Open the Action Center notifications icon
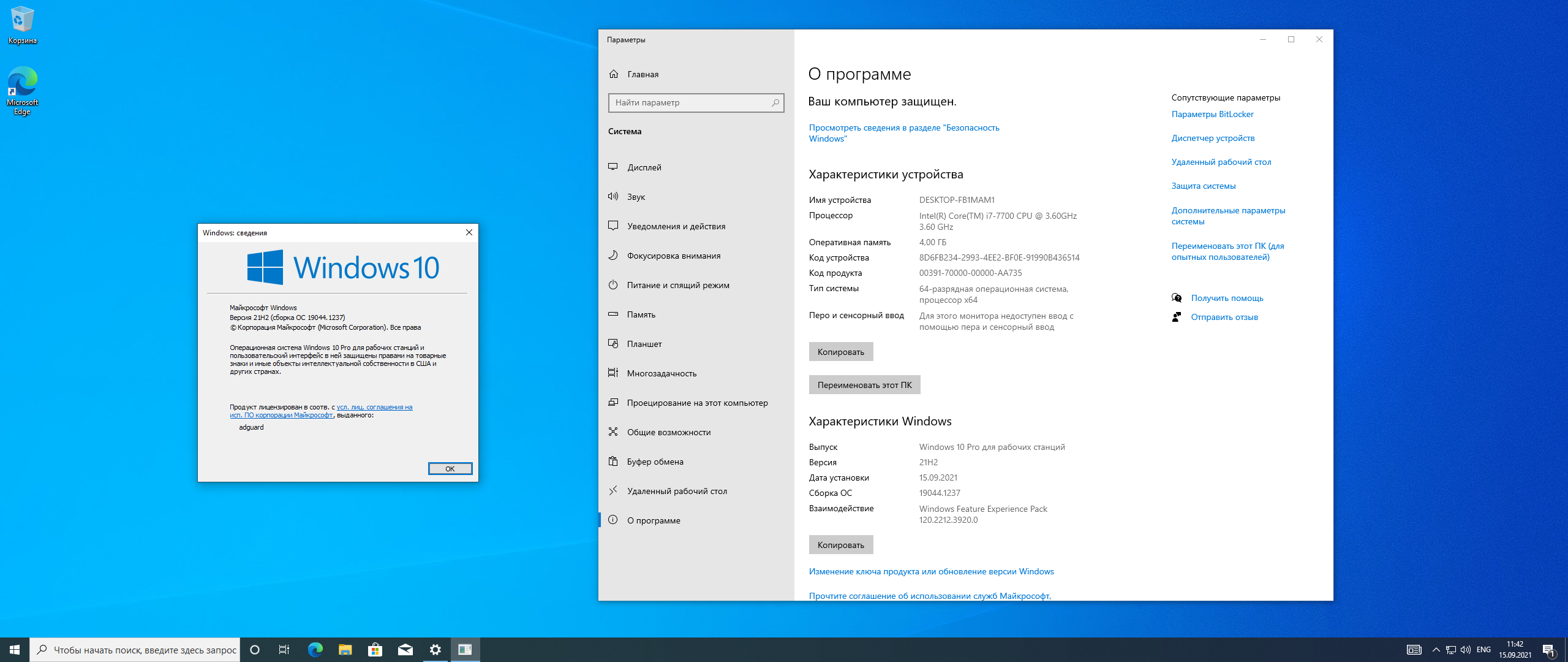This screenshot has height=662, width=1568. point(1548,650)
